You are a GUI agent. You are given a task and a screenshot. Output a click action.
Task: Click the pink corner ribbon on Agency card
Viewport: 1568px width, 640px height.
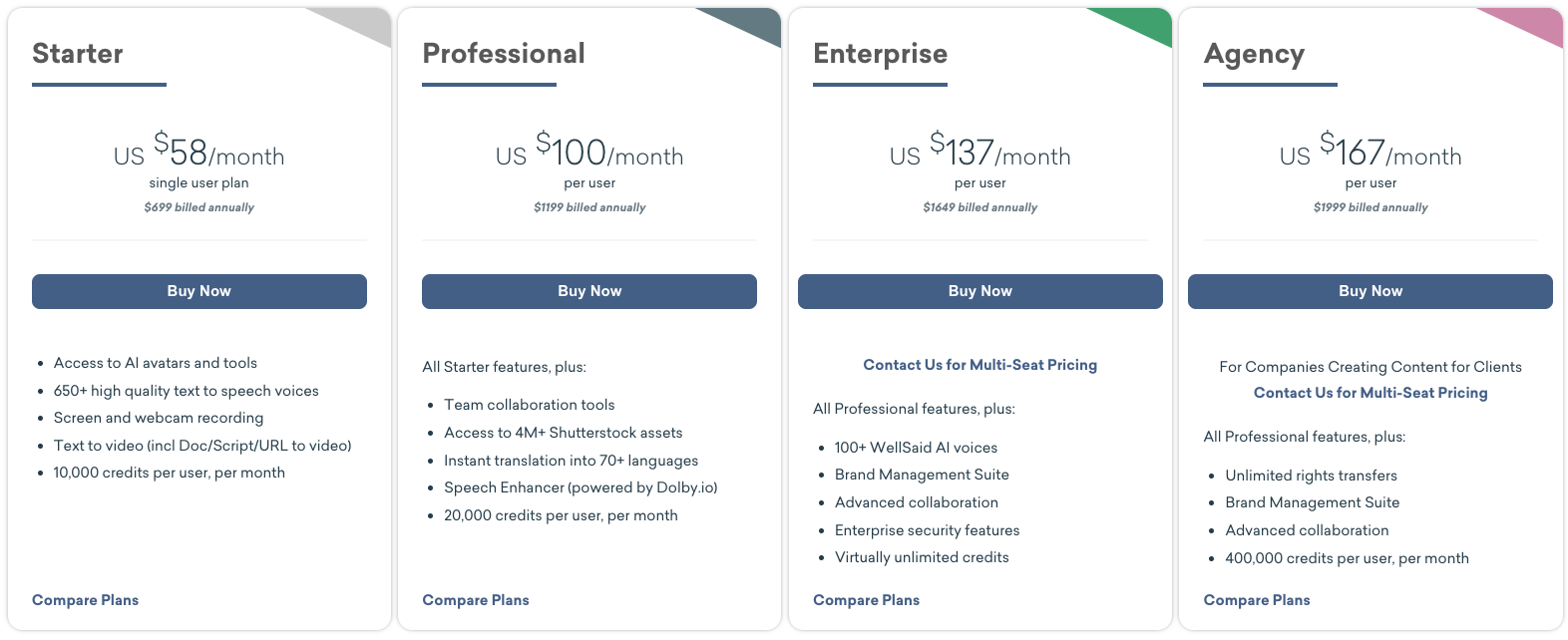tap(1532, 24)
